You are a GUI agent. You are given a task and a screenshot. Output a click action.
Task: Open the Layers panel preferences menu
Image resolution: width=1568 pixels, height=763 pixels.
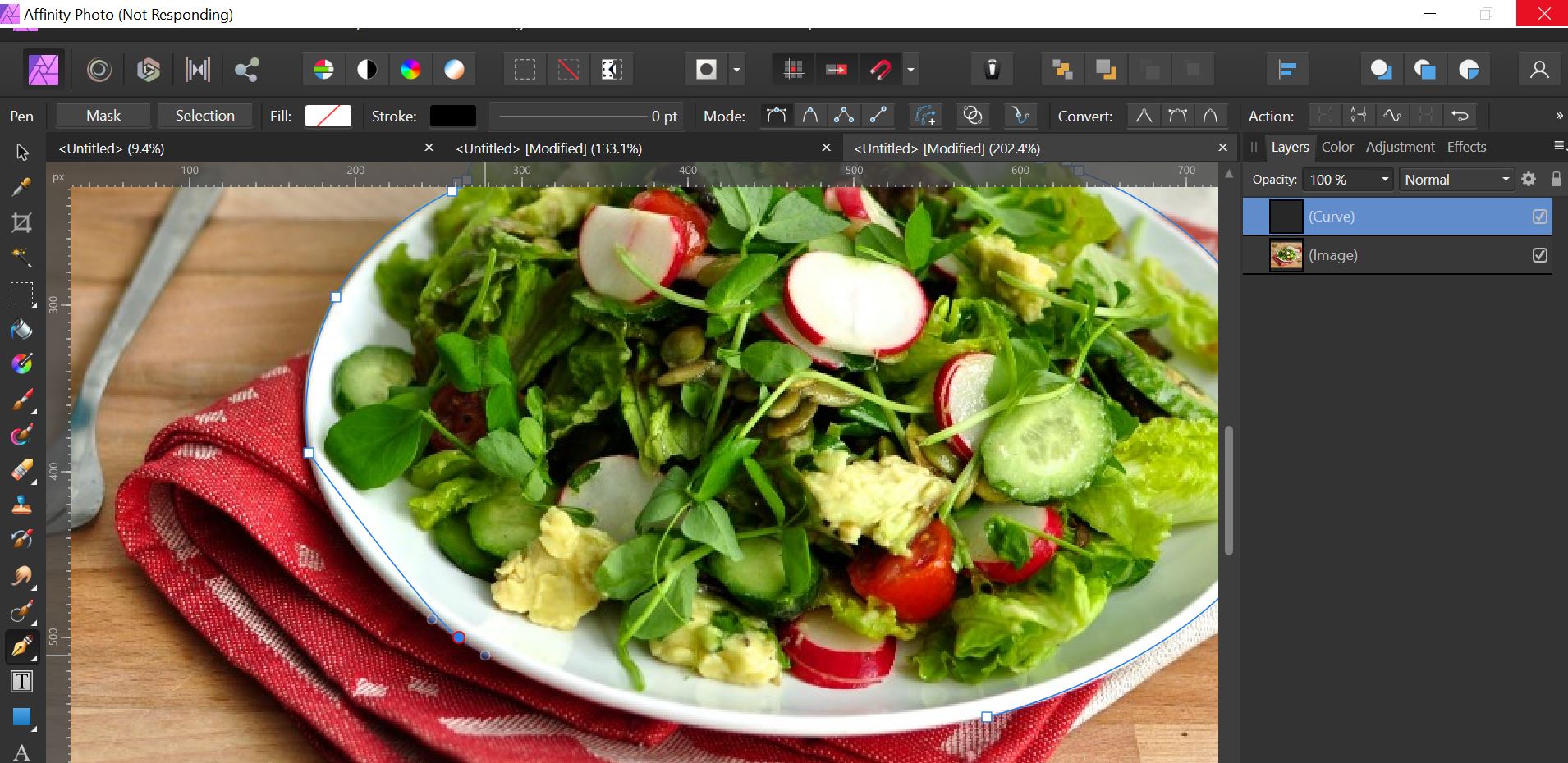[x=1558, y=146]
